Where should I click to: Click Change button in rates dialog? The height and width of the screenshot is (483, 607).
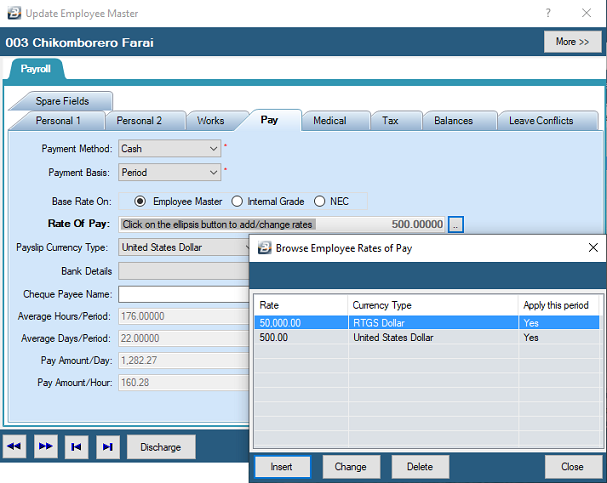350,467
